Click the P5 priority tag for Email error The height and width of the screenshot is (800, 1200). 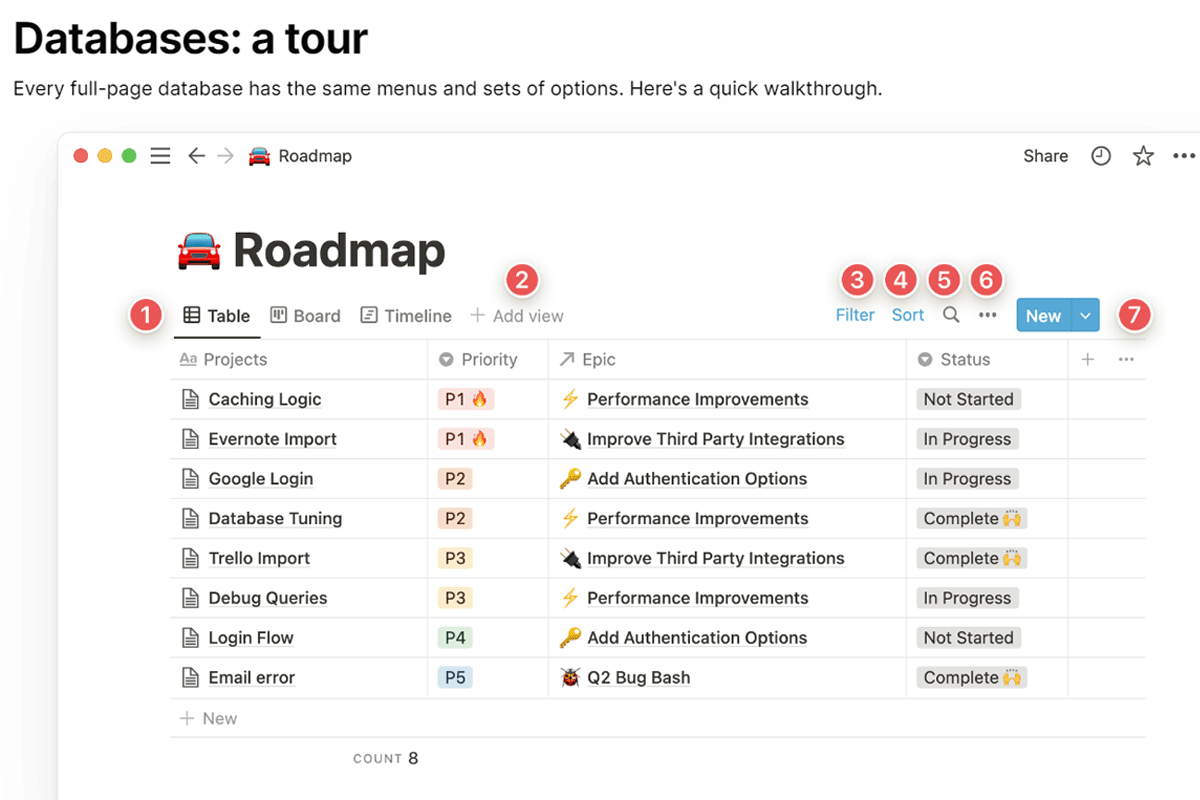coord(455,678)
